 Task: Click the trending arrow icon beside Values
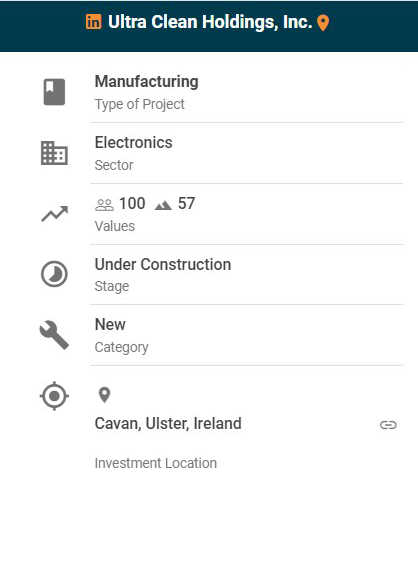(55, 214)
